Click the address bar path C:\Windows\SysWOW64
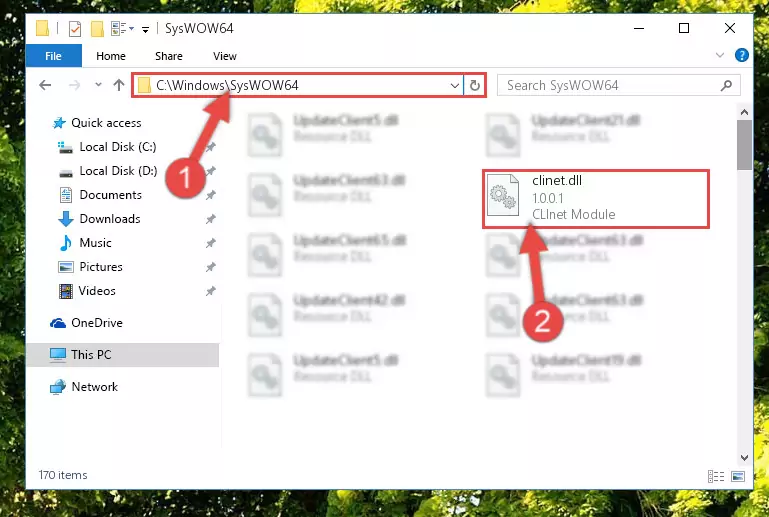769x517 pixels. click(227, 85)
